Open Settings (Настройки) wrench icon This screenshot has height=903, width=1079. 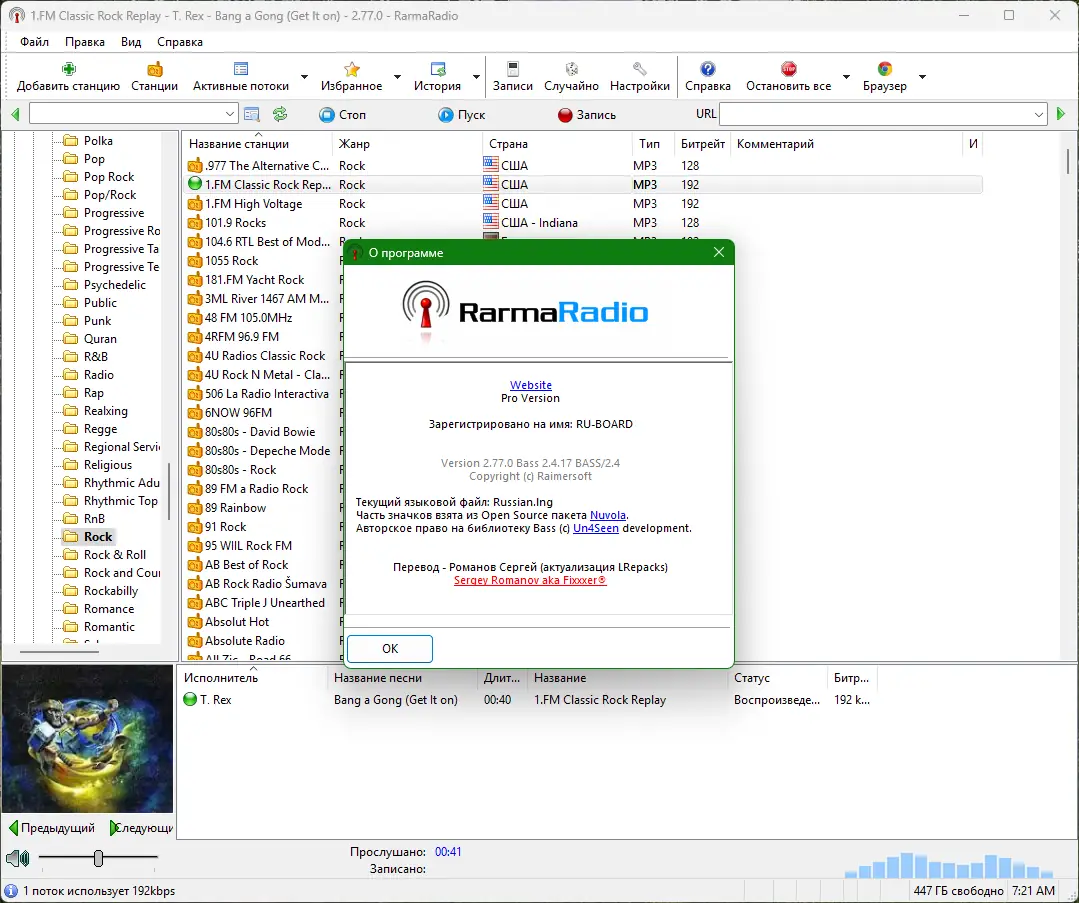point(639,69)
